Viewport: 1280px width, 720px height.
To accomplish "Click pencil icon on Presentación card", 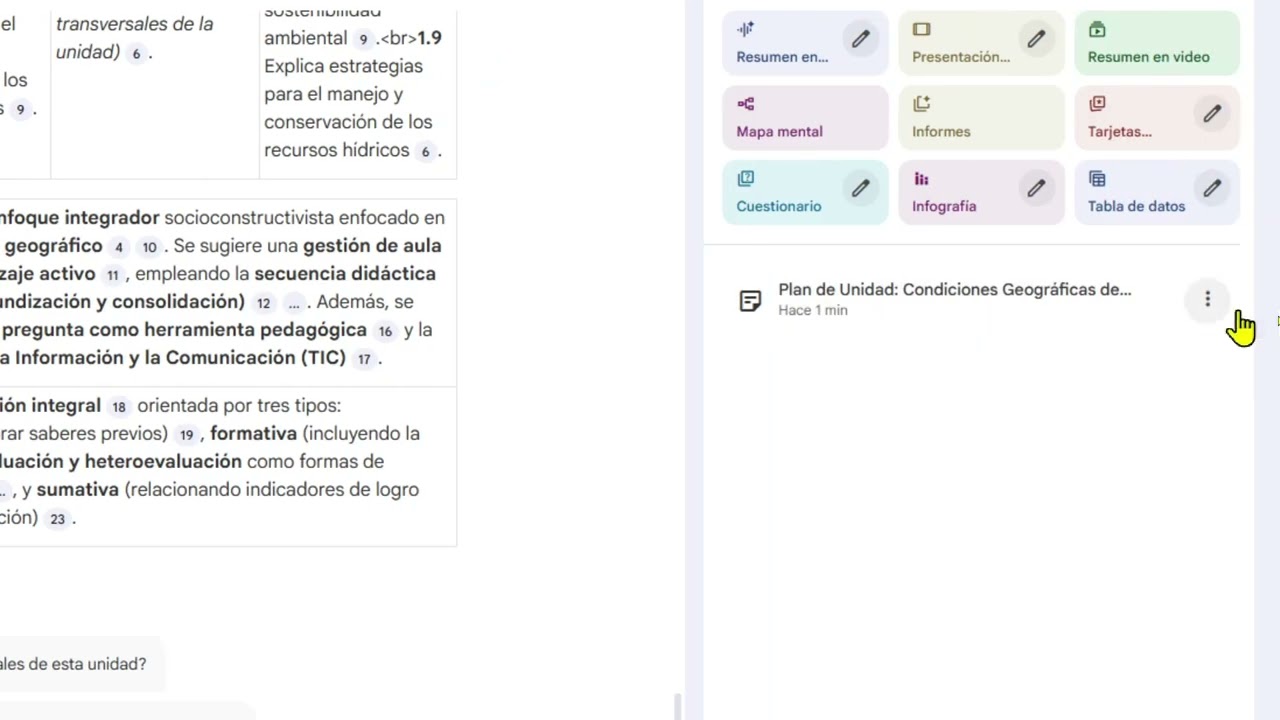I will 1036,39.
